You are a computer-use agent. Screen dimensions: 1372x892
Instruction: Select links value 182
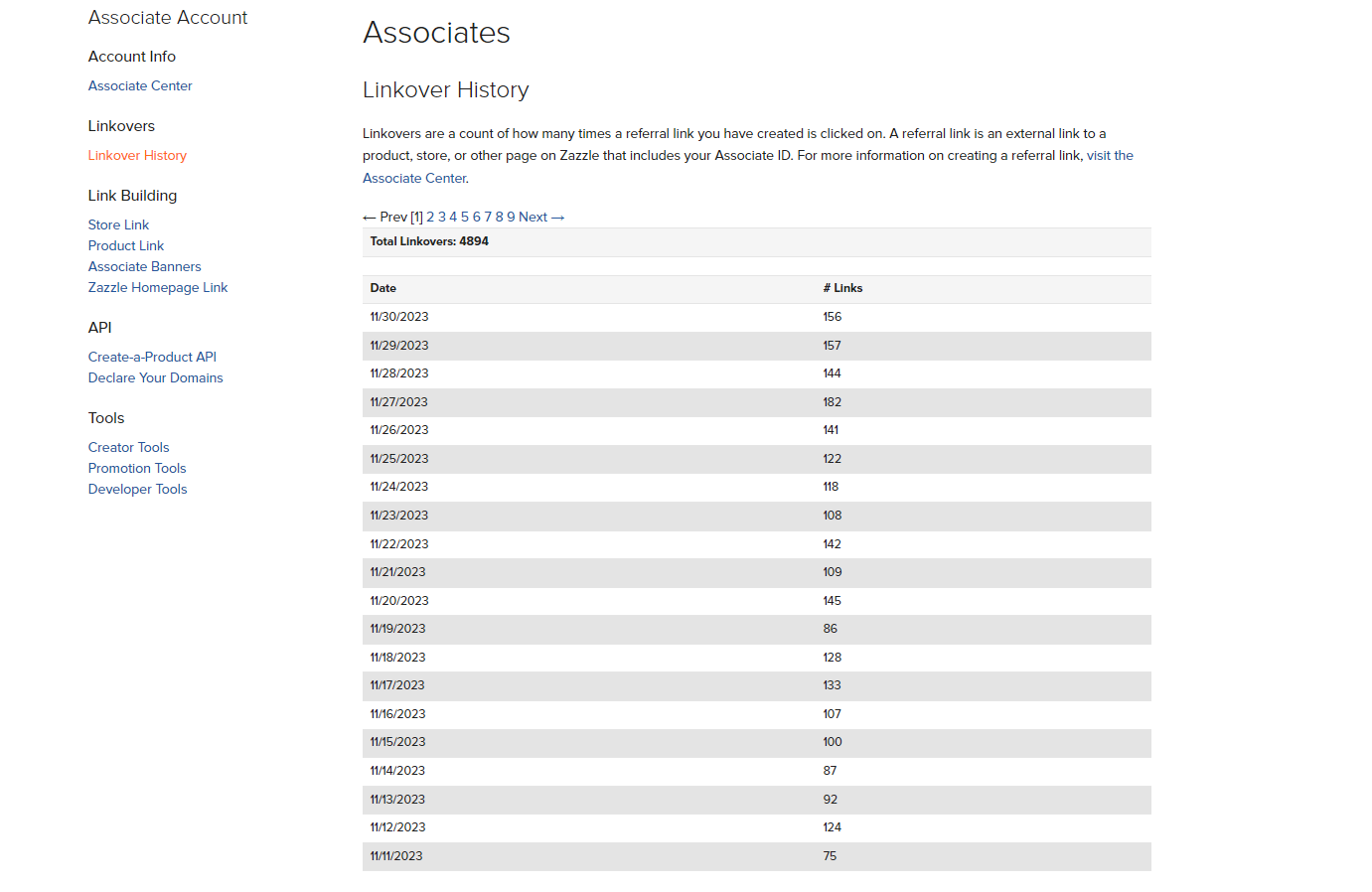click(832, 402)
